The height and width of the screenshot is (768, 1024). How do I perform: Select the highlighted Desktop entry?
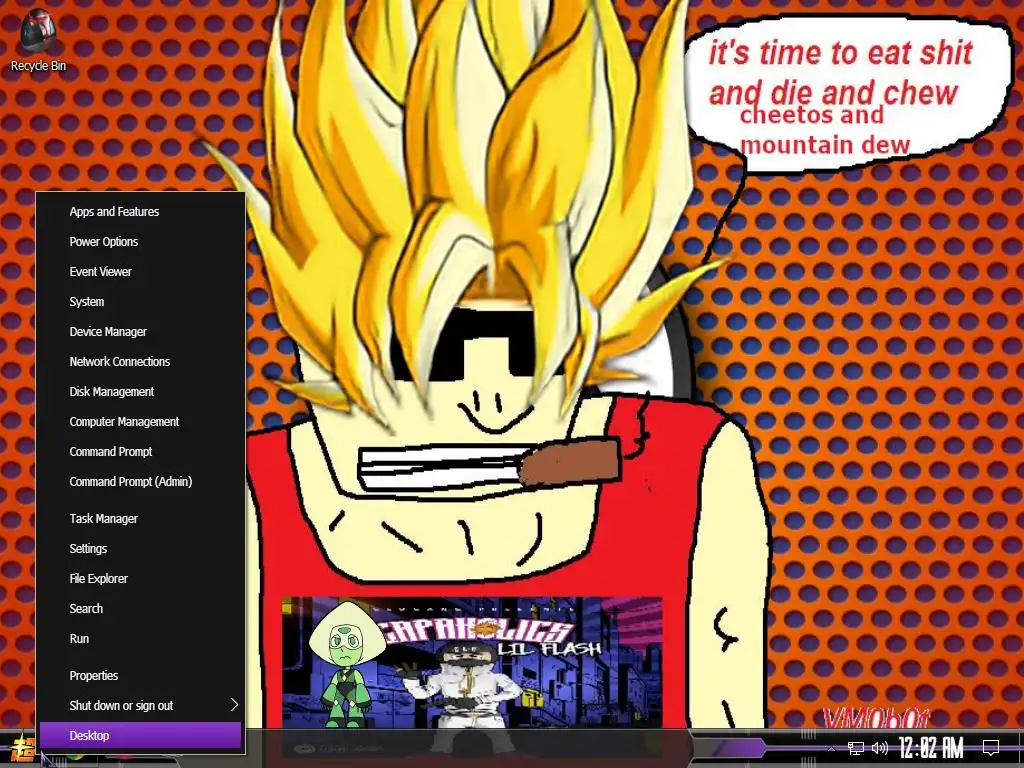click(x=140, y=735)
